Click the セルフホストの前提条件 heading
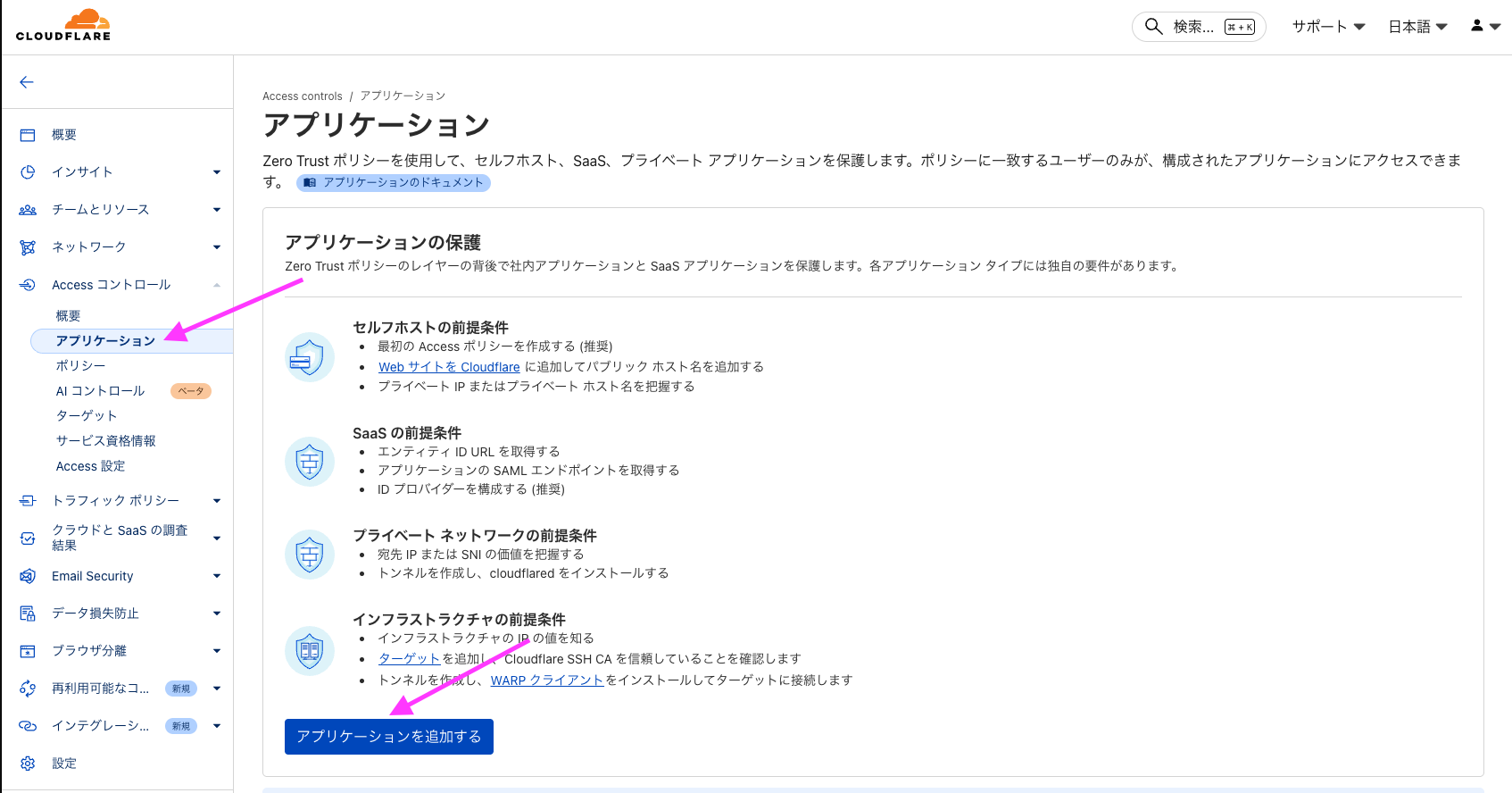The height and width of the screenshot is (793, 1512). (430, 328)
